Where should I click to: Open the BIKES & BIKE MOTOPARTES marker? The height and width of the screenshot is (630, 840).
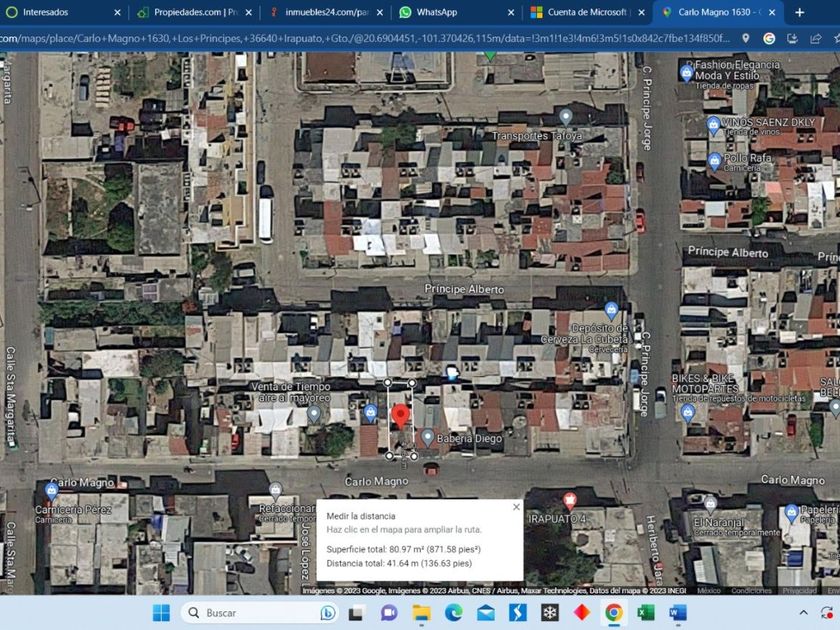point(688,412)
